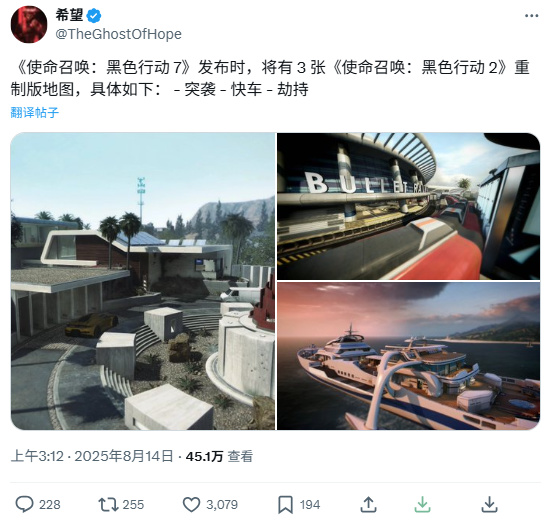Click the share upload arrow icon
This screenshot has height=525, width=551.
tap(368, 504)
